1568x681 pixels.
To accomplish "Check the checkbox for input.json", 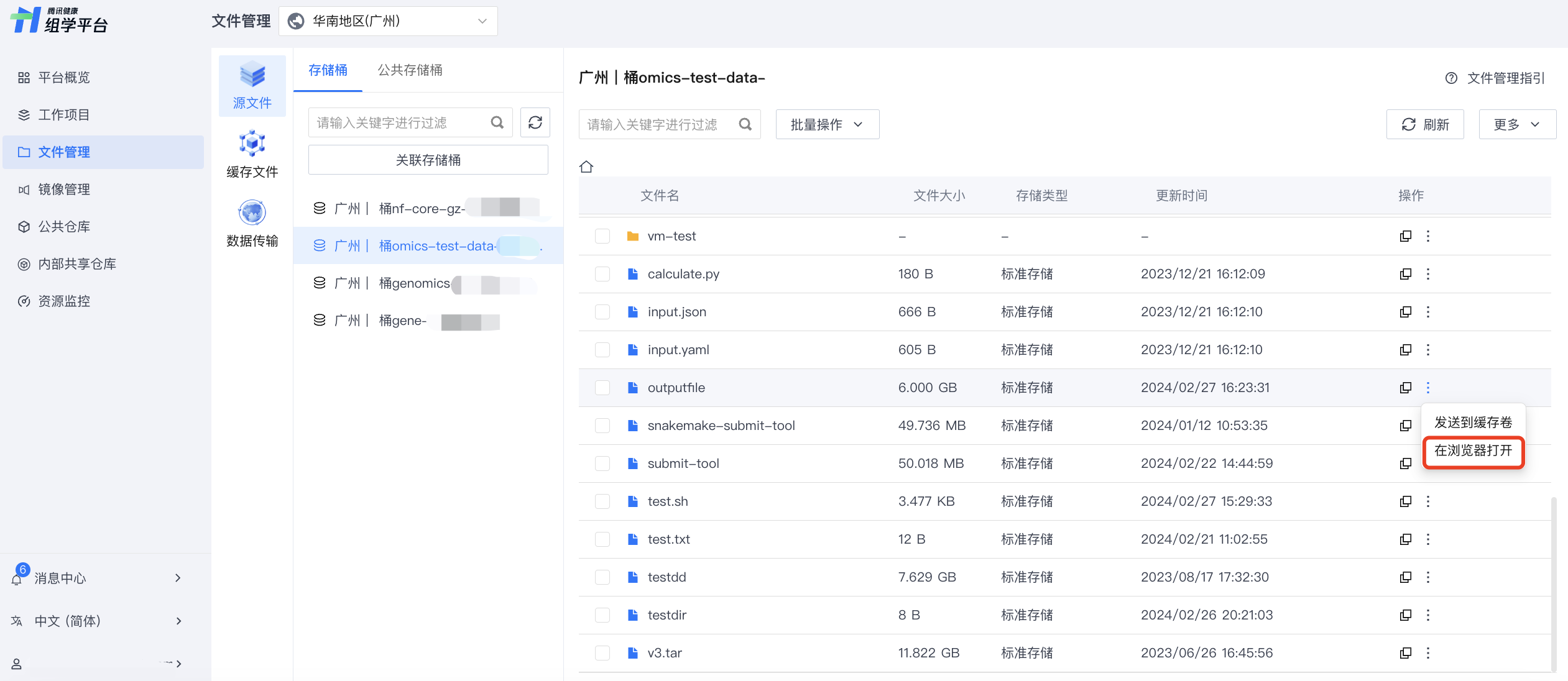I will pyautogui.click(x=602, y=312).
